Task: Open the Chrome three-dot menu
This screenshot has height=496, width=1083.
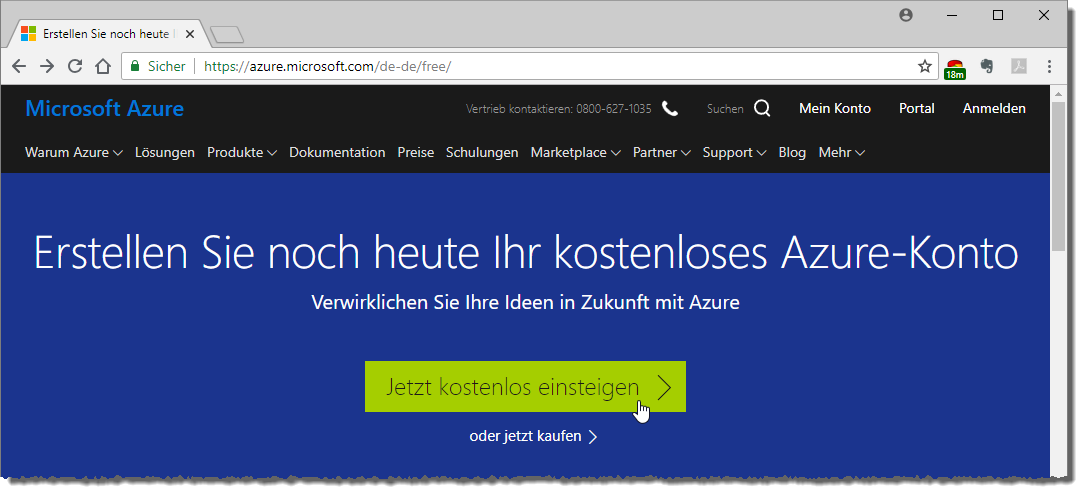Action: tap(1049, 66)
